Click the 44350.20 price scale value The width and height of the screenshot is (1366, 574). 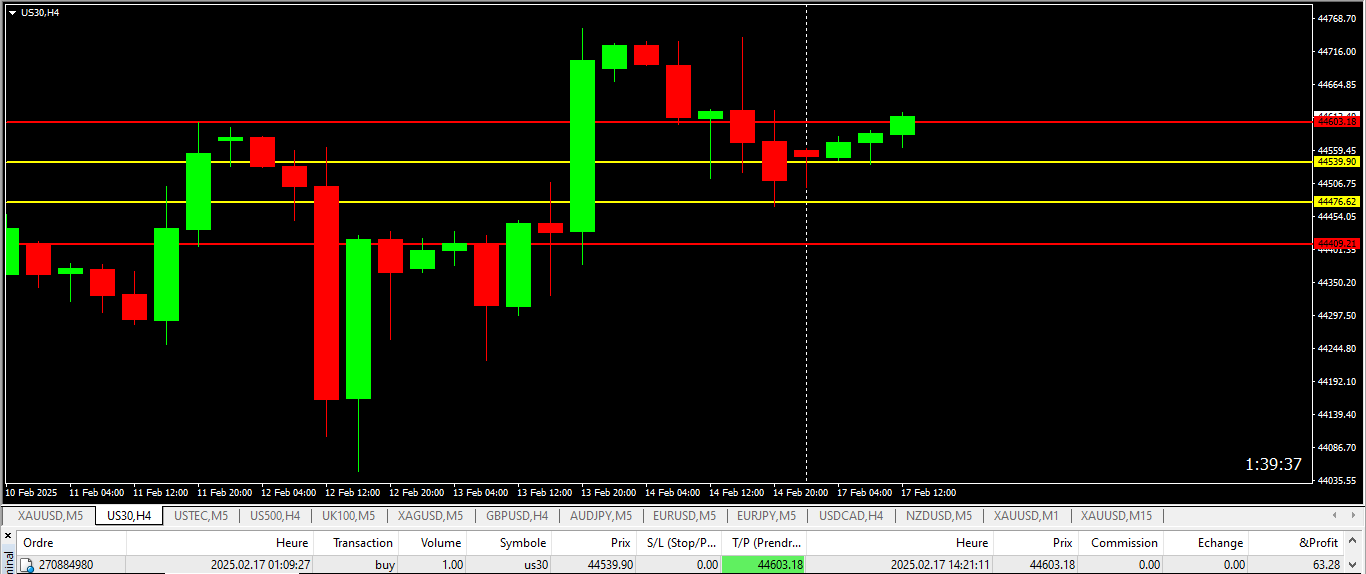click(x=1336, y=283)
